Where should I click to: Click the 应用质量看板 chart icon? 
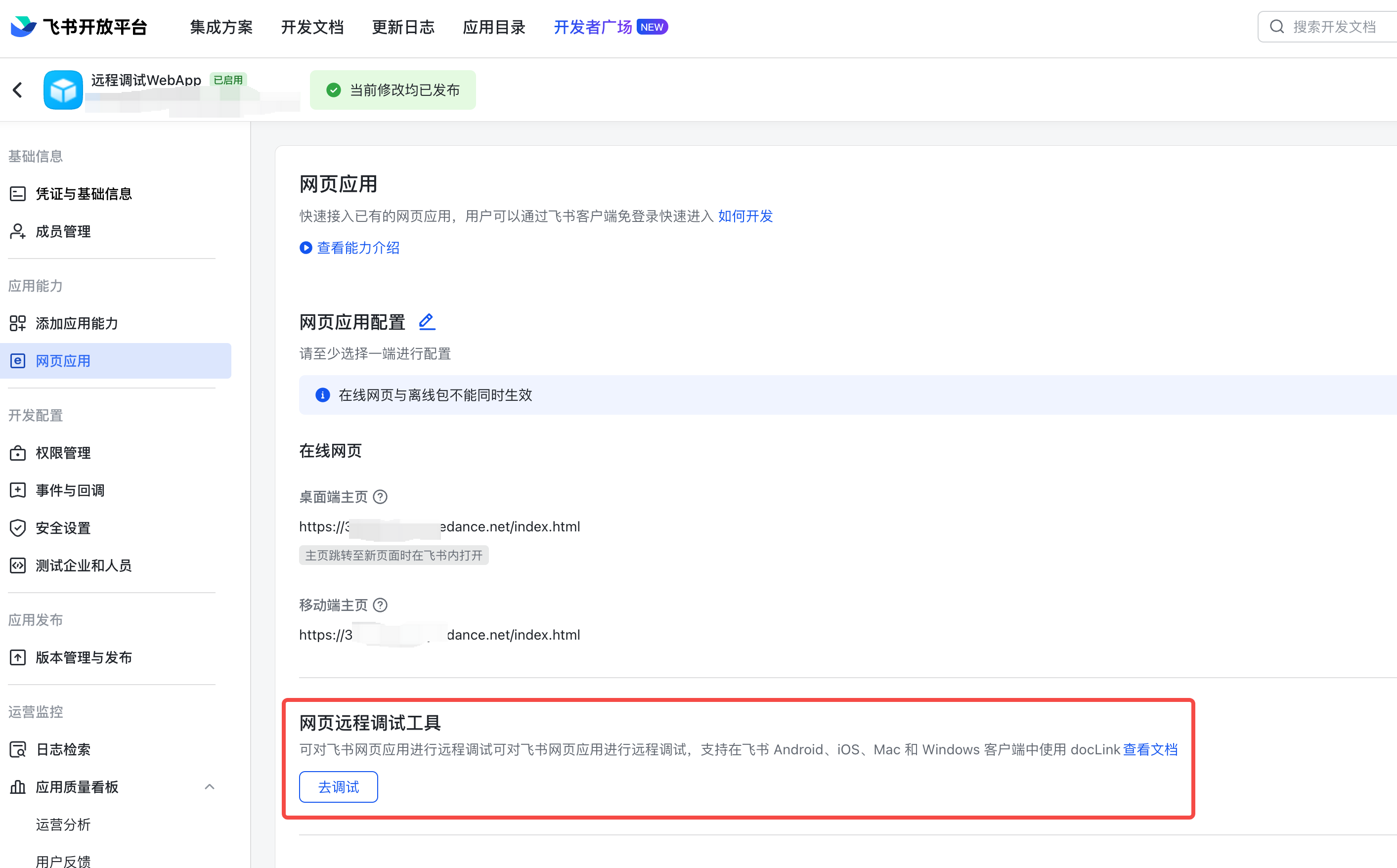(18, 787)
